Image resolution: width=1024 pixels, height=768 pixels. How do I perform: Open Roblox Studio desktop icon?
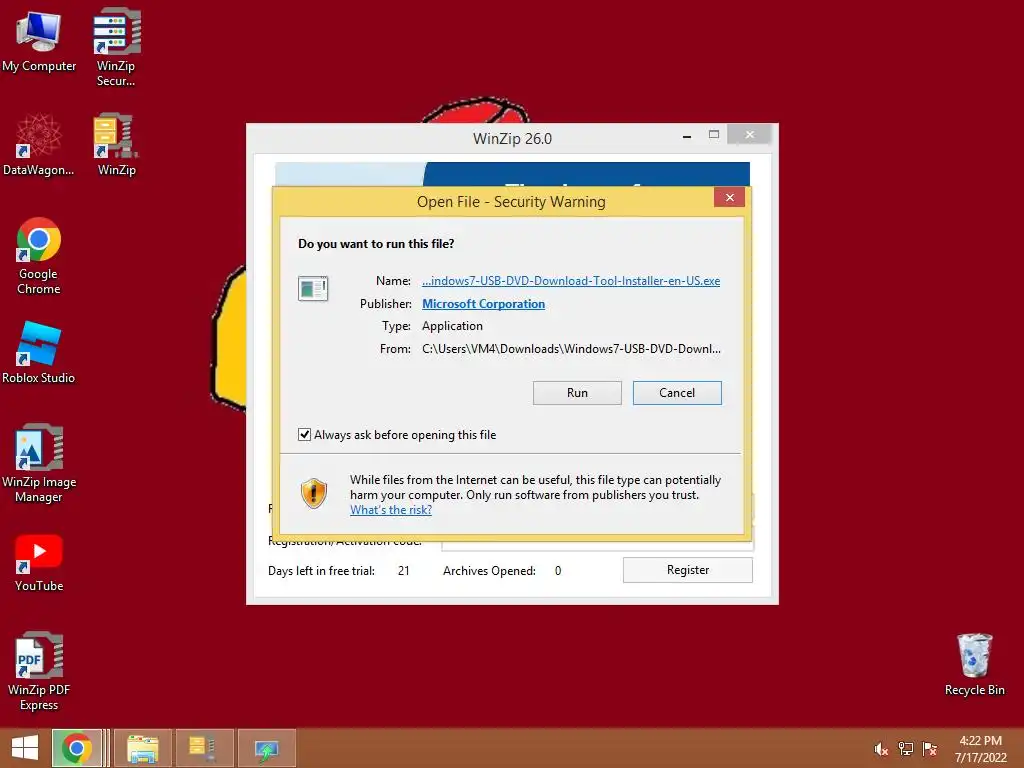point(39,353)
